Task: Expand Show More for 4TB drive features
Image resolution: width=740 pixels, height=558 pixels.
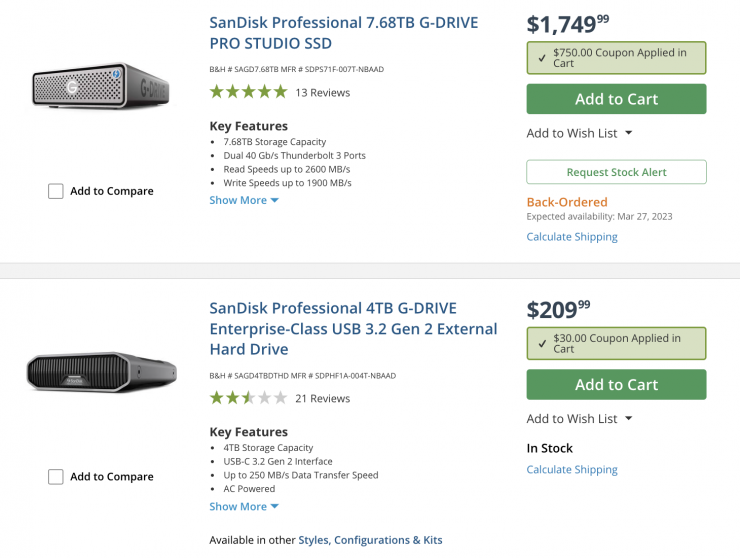Action: tap(244, 506)
